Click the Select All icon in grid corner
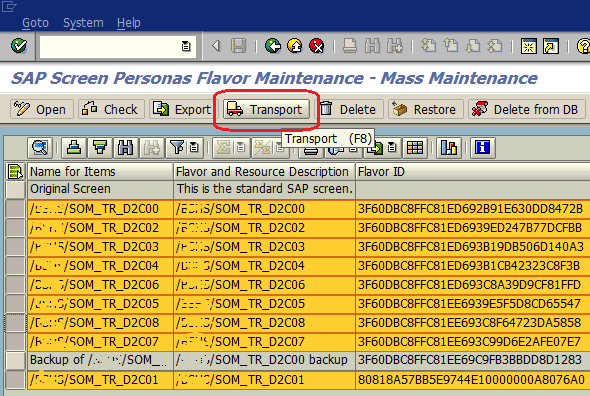Screen dimensions: 590x396 (x=15, y=171)
